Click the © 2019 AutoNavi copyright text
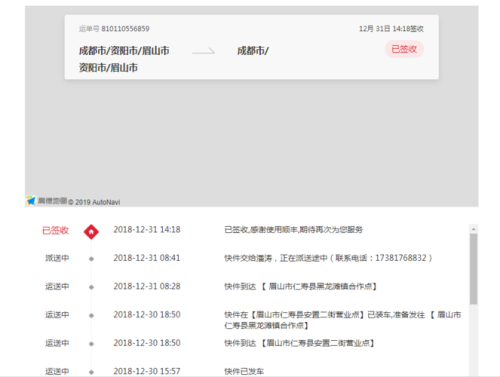The width and height of the screenshot is (500, 377). click(94, 202)
